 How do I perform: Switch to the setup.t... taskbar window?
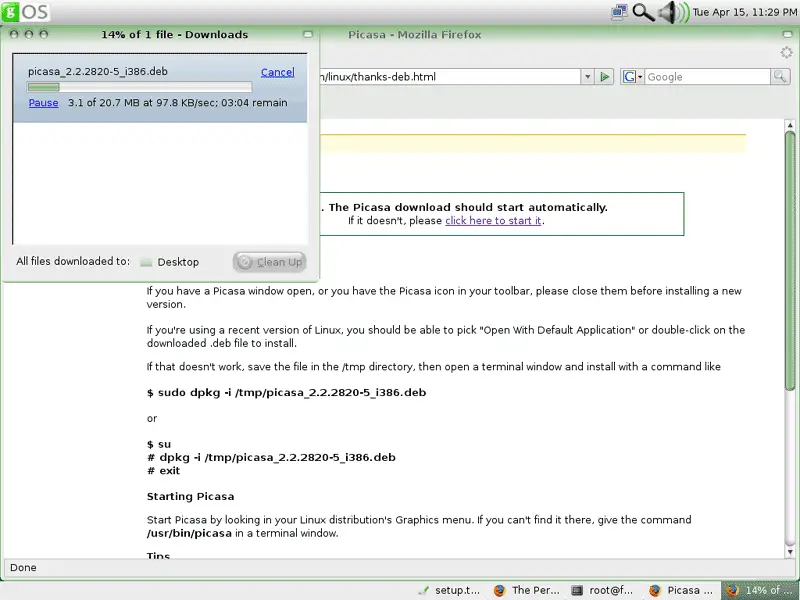click(450, 590)
